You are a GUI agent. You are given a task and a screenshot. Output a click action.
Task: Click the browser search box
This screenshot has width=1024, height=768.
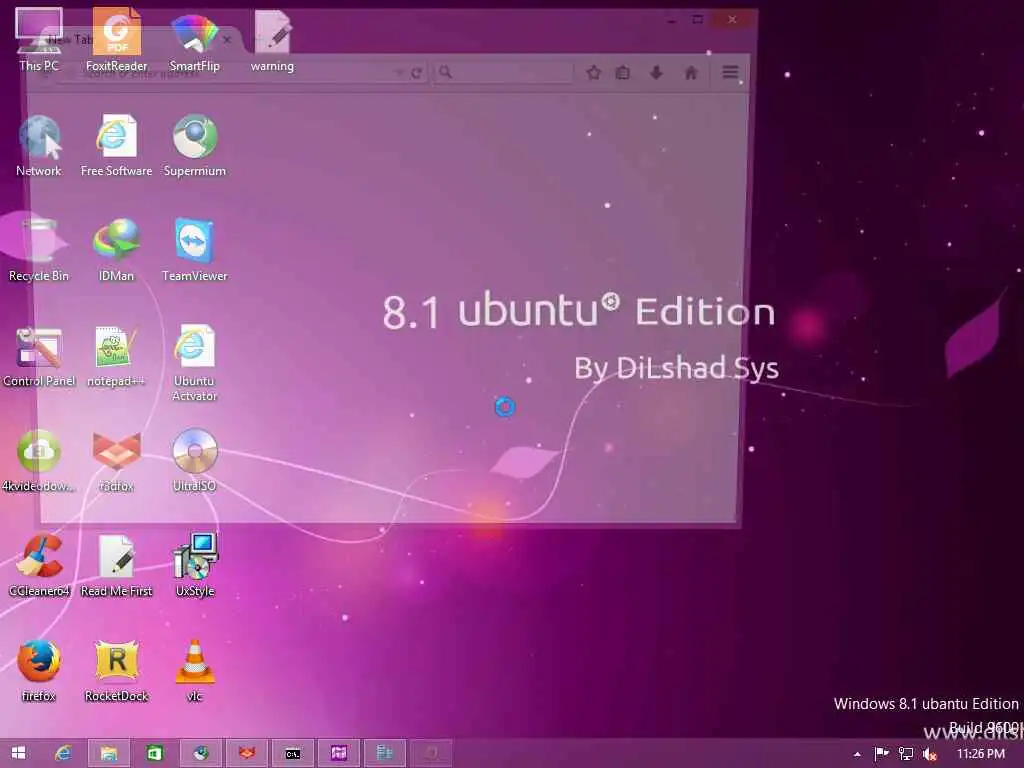click(504, 72)
